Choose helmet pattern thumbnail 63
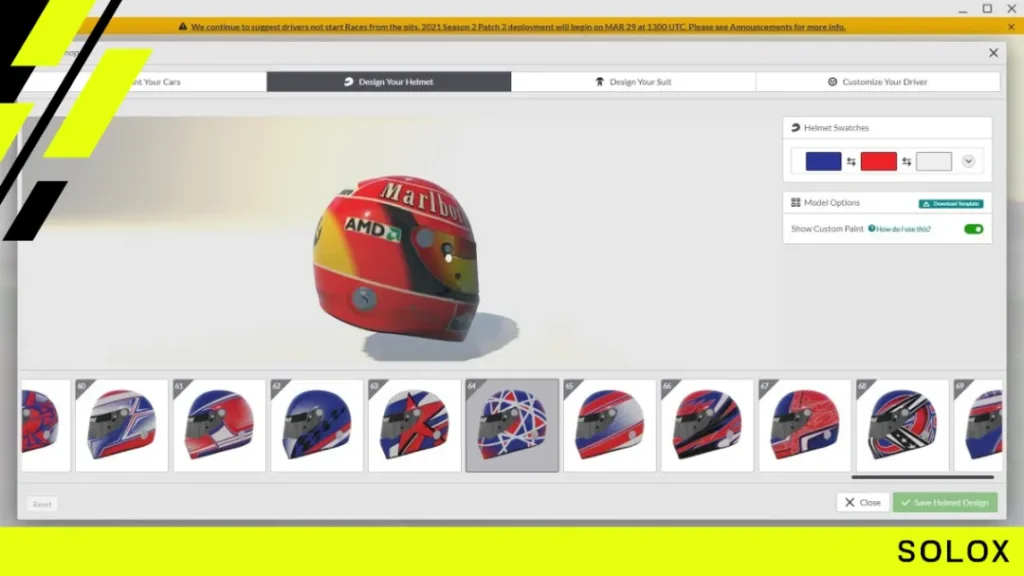 pos(415,425)
